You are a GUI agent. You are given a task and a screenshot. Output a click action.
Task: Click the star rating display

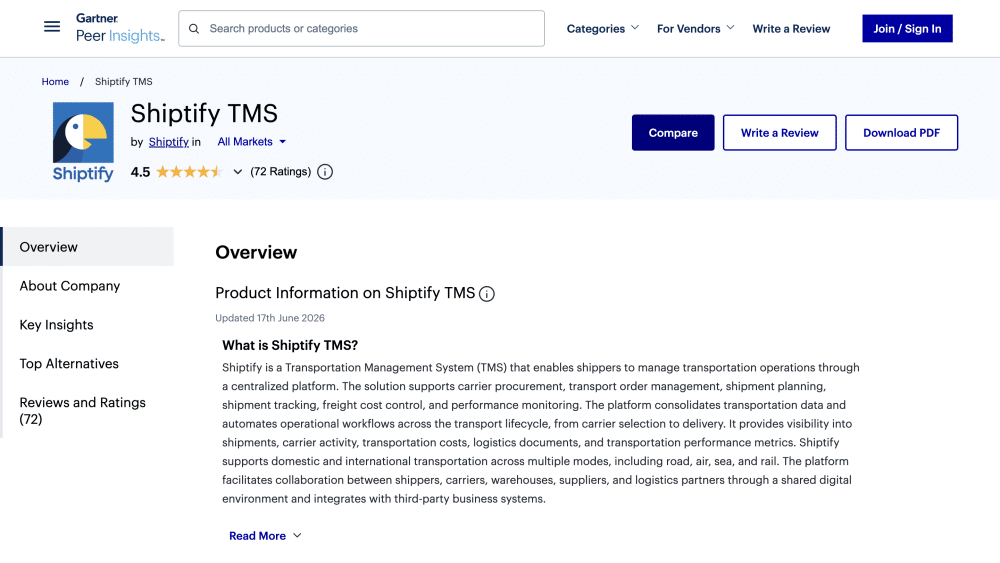tap(189, 172)
